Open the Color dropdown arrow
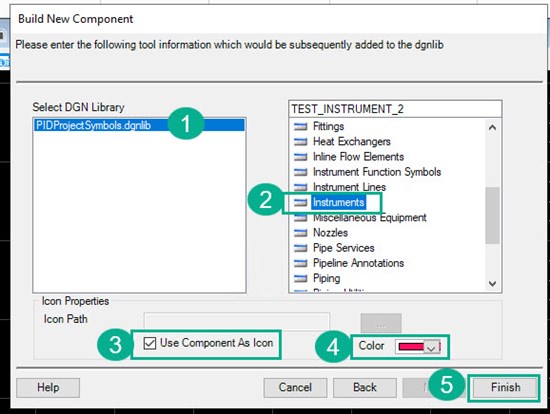Screen dimensions: 550x414 click(x=431, y=347)
